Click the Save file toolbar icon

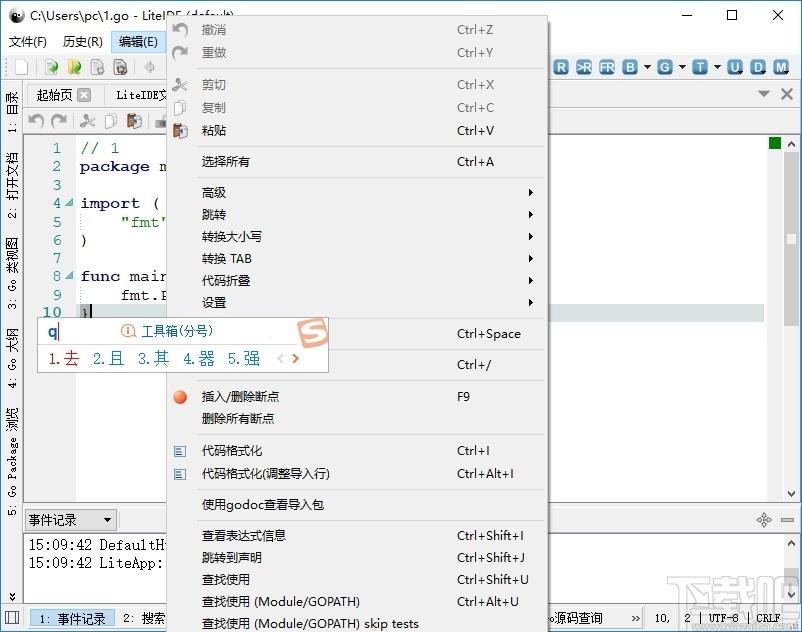[x=97, y=67]
